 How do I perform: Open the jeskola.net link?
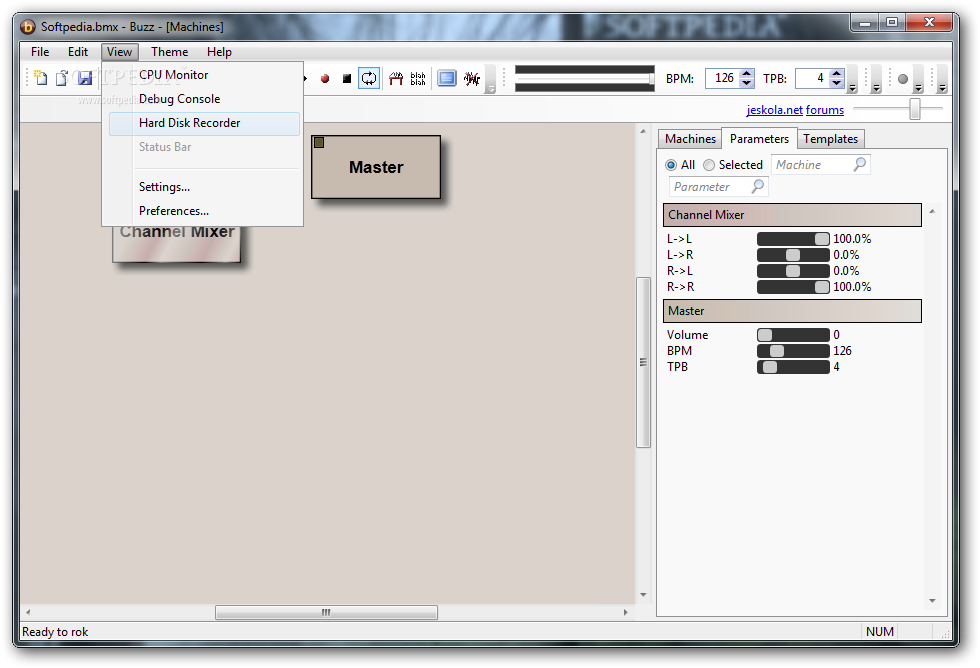coord(774,110)
